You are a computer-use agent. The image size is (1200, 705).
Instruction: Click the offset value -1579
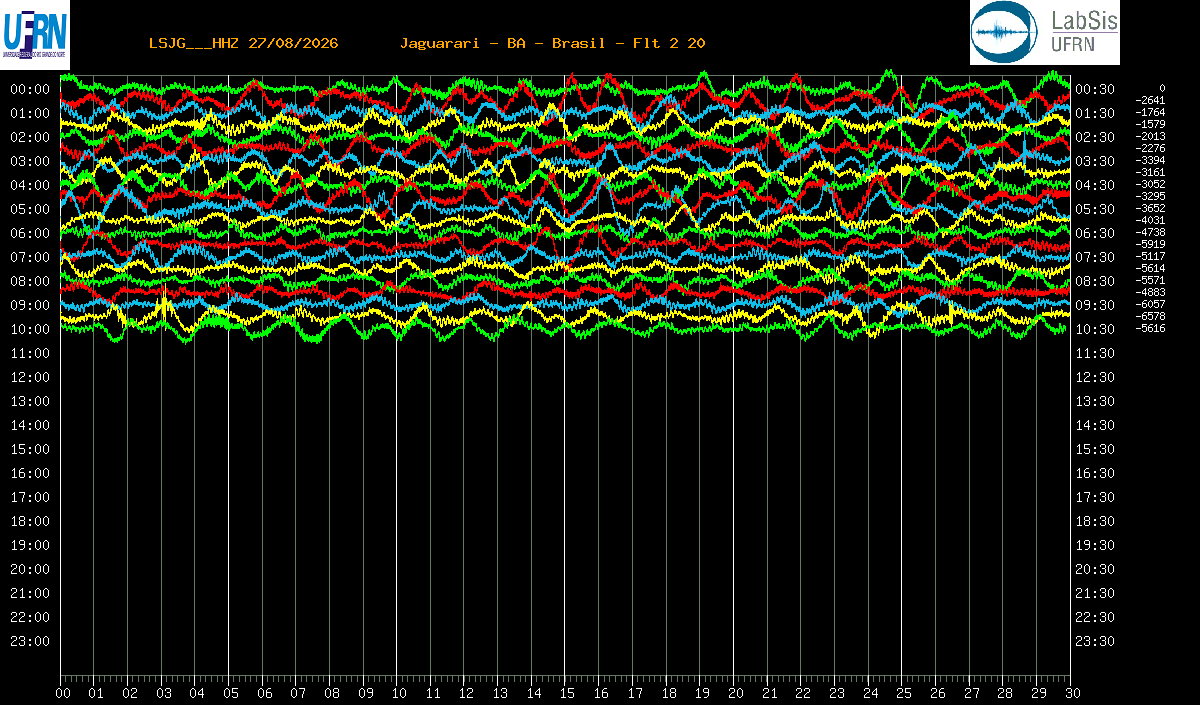(x=1151, y=124)
